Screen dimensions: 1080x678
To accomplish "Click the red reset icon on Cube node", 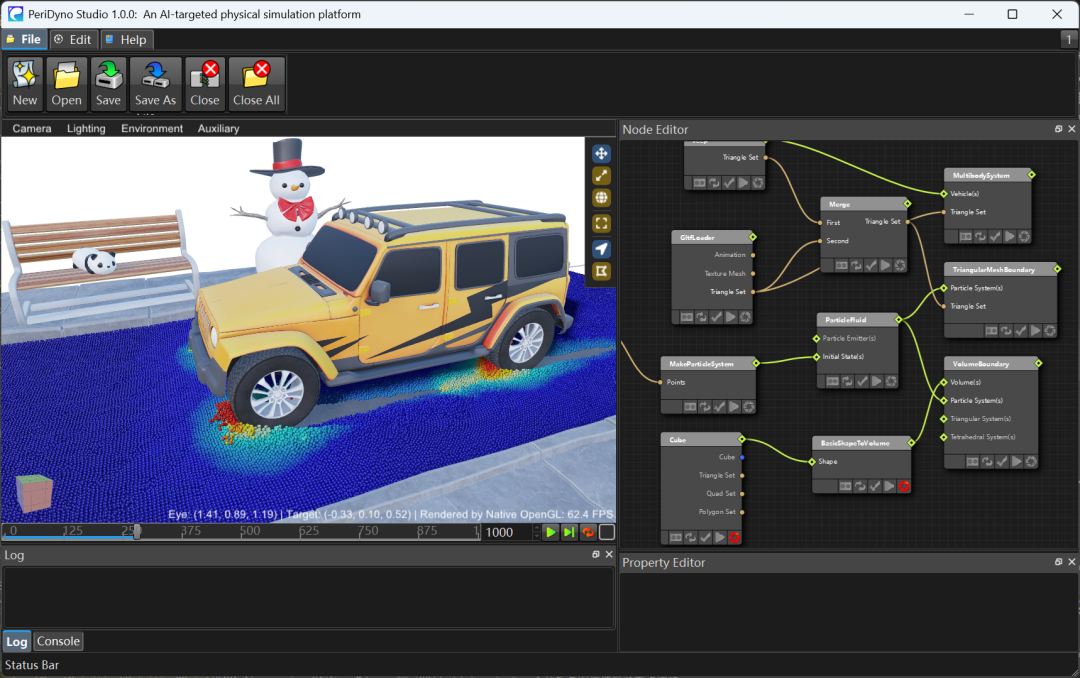I will pos(734,537).
